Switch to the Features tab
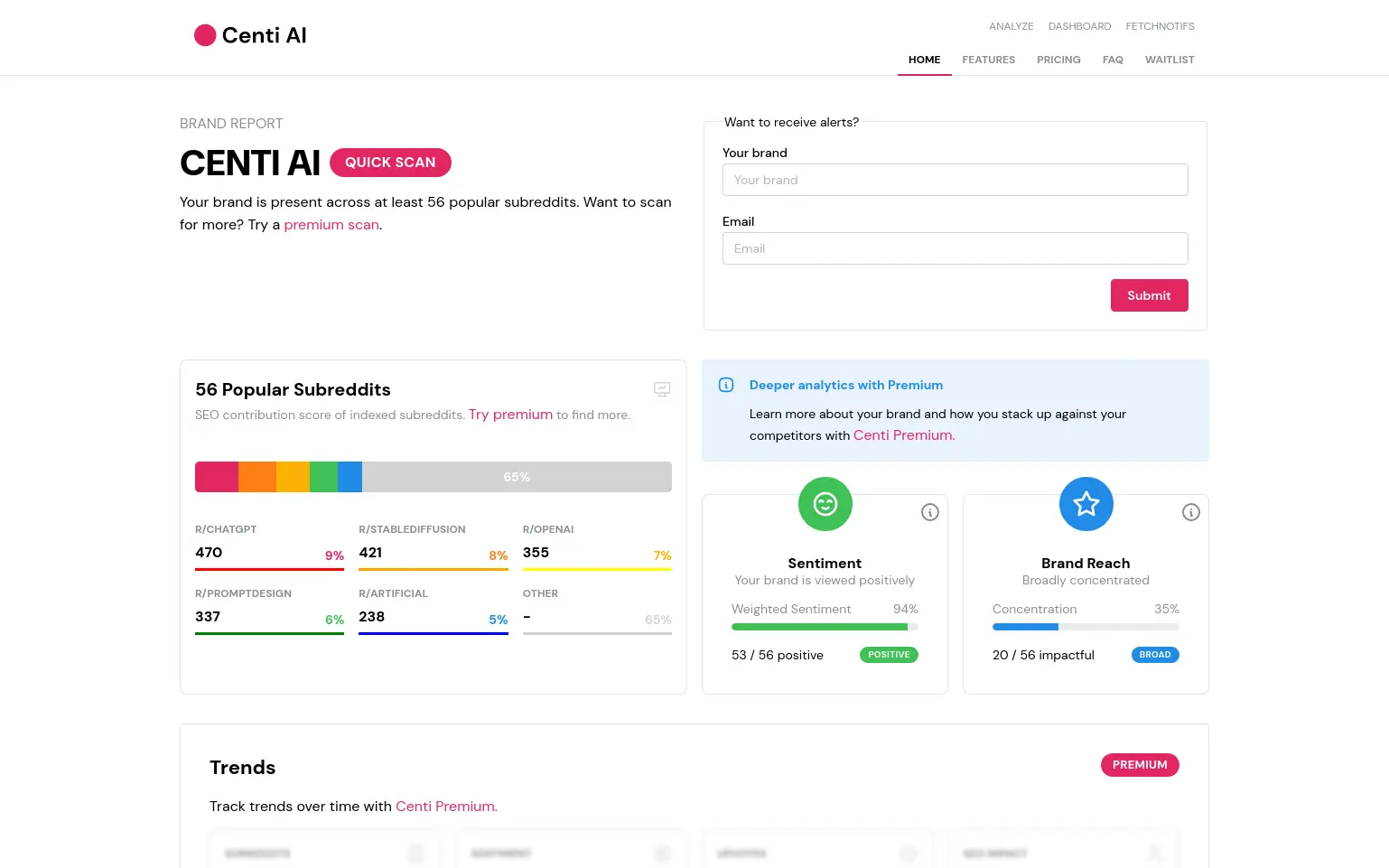This screenshot has height=868, width=1389. (x=988, y=60)
